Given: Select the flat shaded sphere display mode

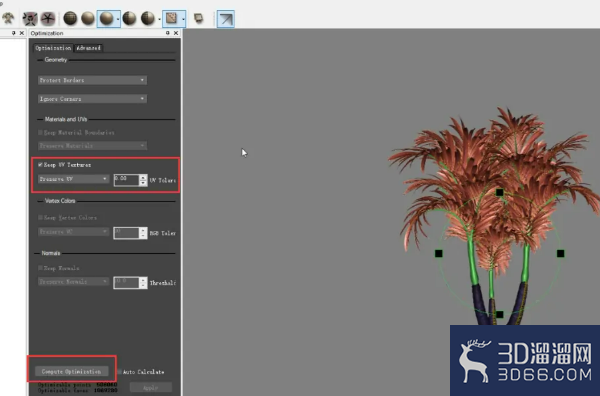Looking at the screenshot, I should point(88,18).
